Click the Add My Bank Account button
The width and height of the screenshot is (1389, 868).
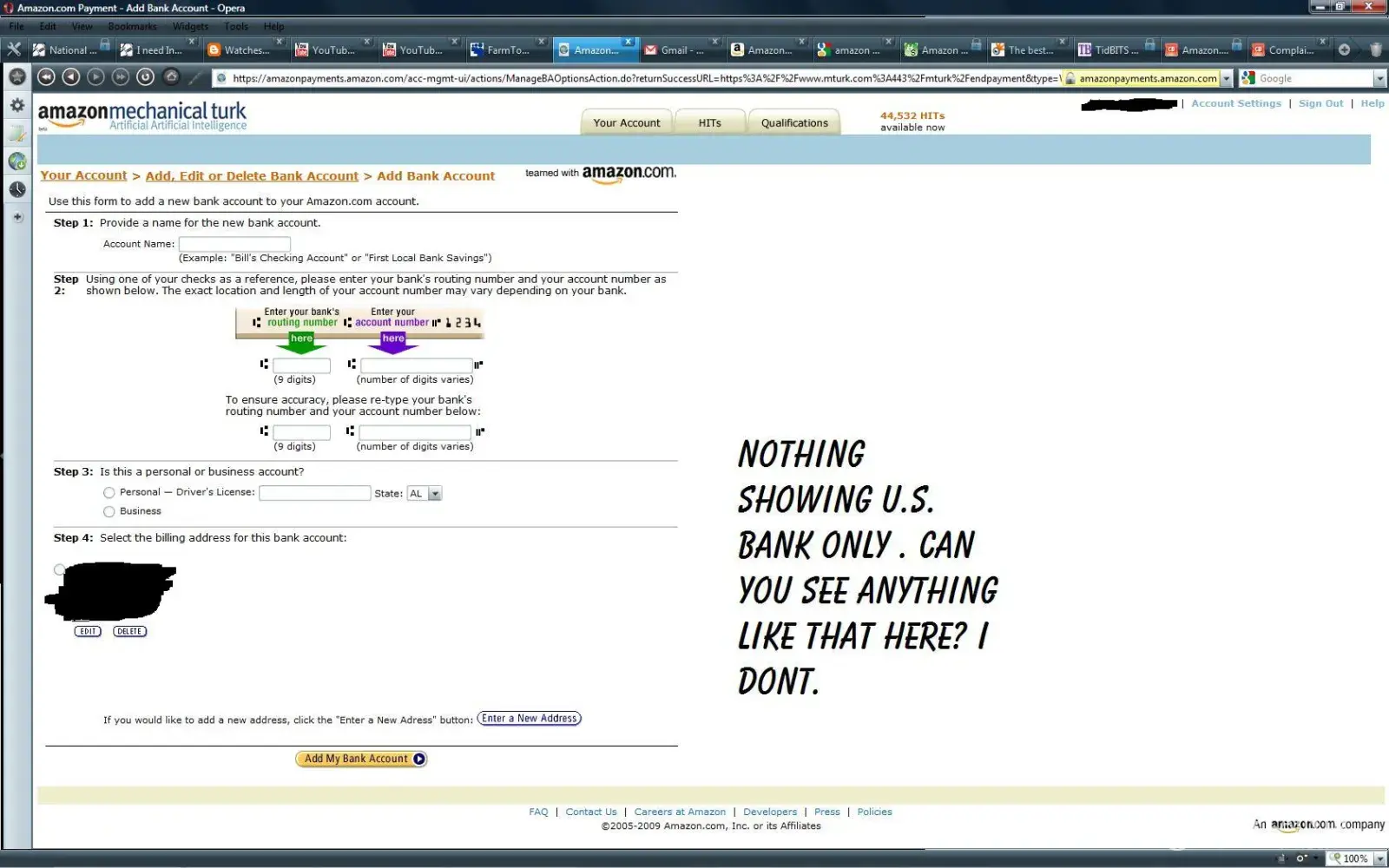(x=361, y=759)
